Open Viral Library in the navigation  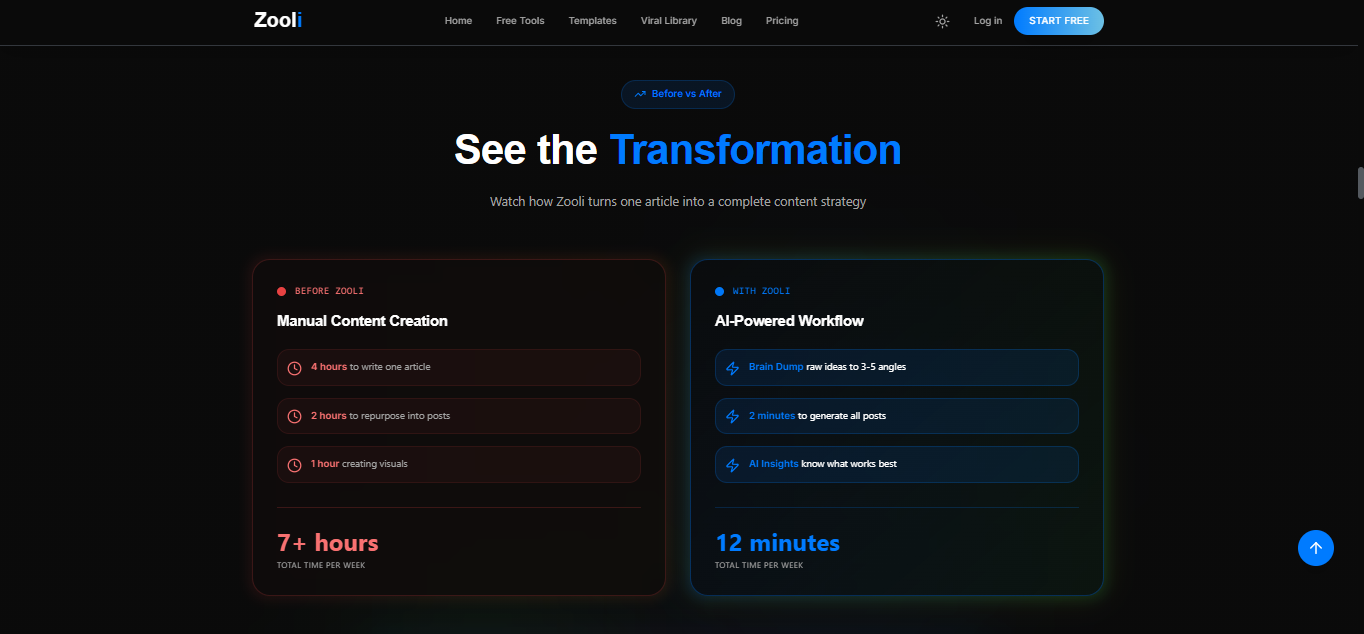click(x=669, y=21)
